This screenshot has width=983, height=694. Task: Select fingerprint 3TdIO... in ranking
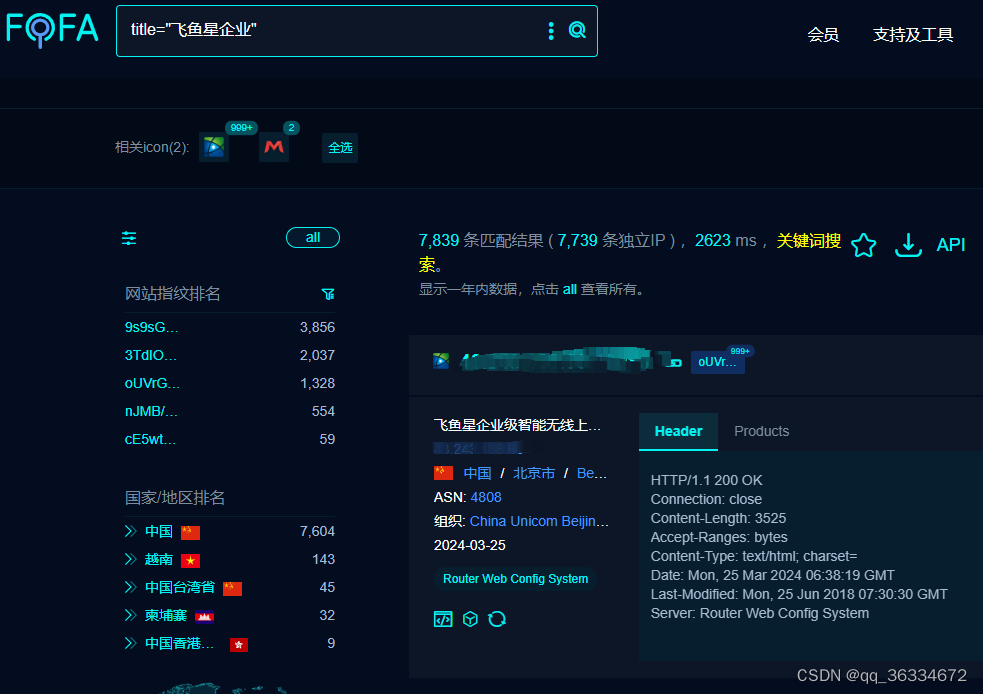pos(151,355)
